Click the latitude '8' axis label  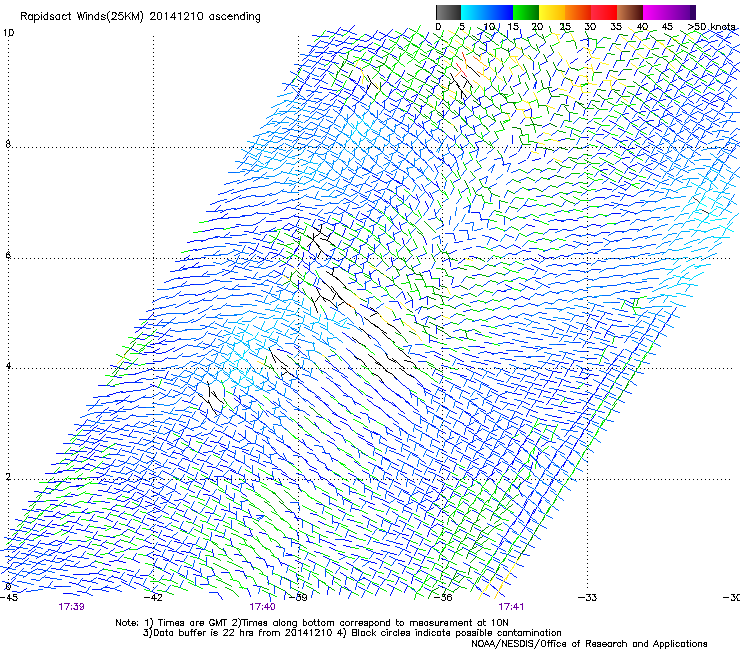[x=8, y=144]
